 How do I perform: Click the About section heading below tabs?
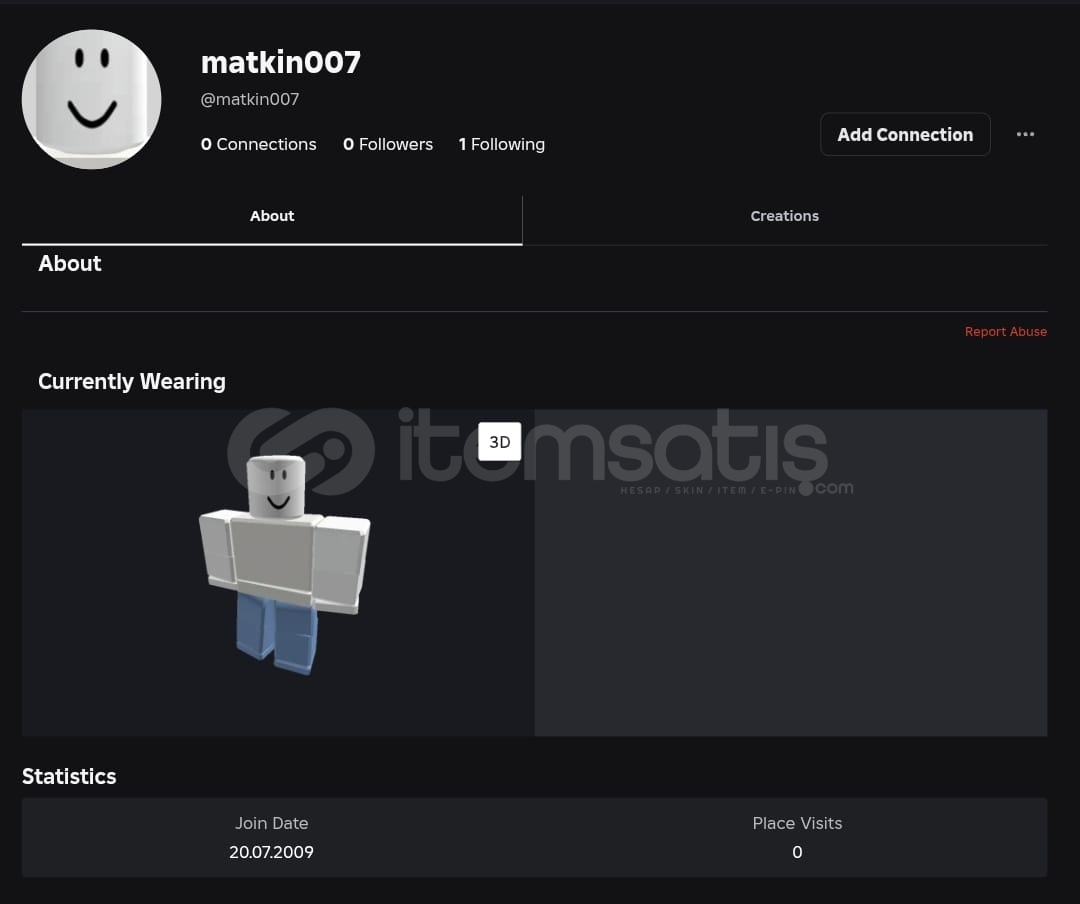(70, 263)
